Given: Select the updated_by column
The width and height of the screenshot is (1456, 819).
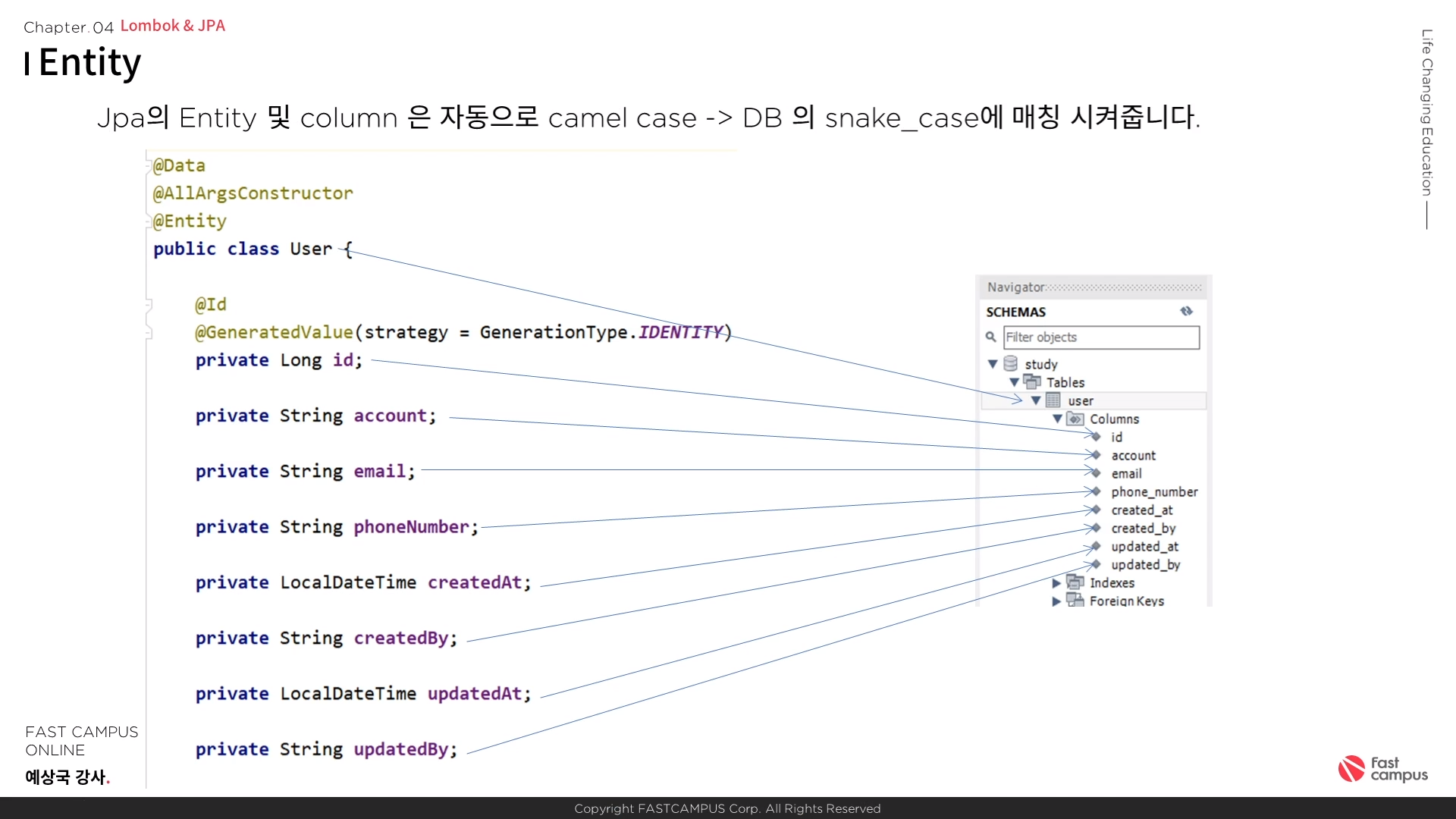Looking at the screenshot, I should pos(1145,565).
